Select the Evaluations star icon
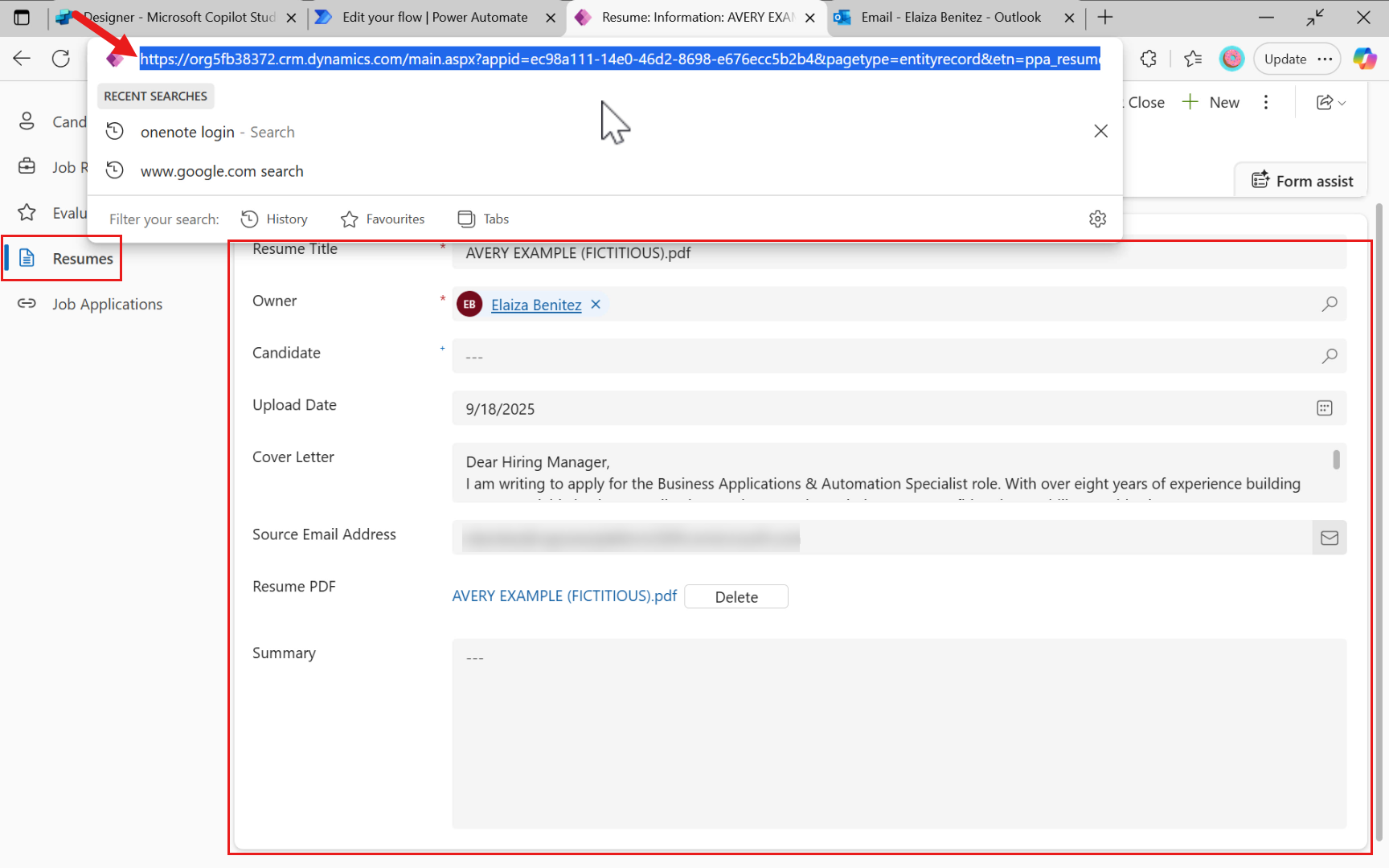This screenshot has width=1389, height=868. pos(27,212)
